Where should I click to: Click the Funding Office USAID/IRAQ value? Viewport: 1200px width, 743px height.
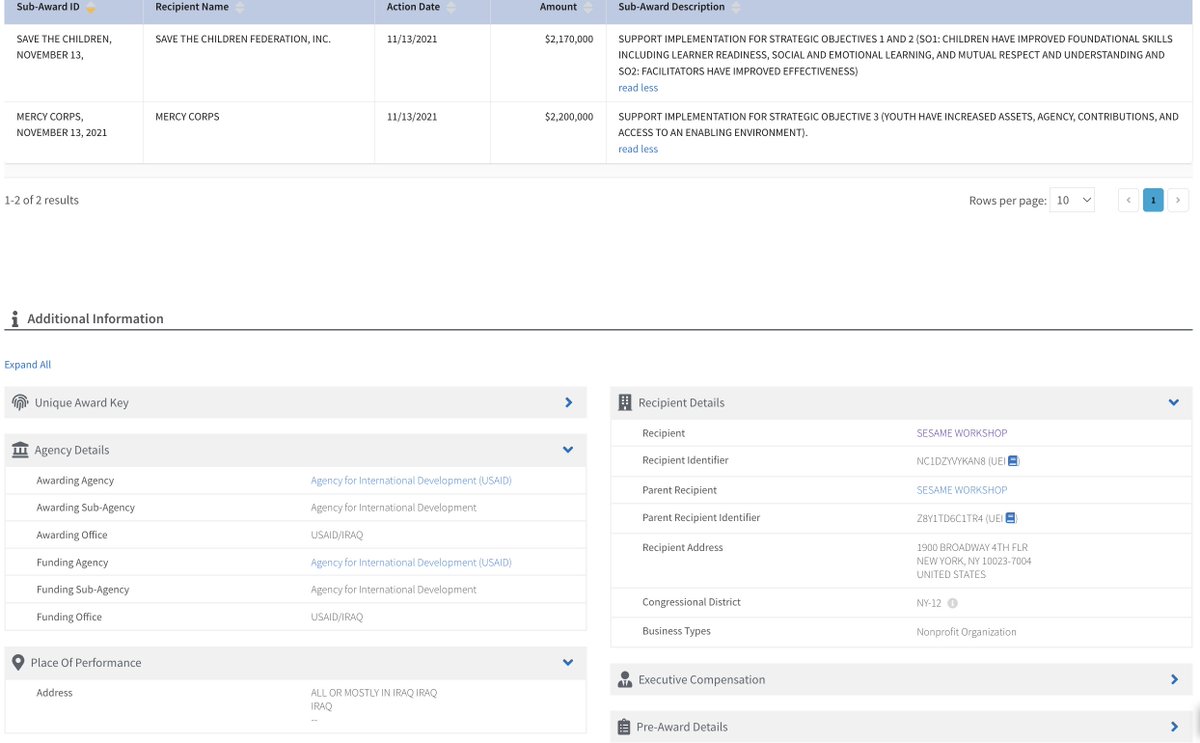337,617
